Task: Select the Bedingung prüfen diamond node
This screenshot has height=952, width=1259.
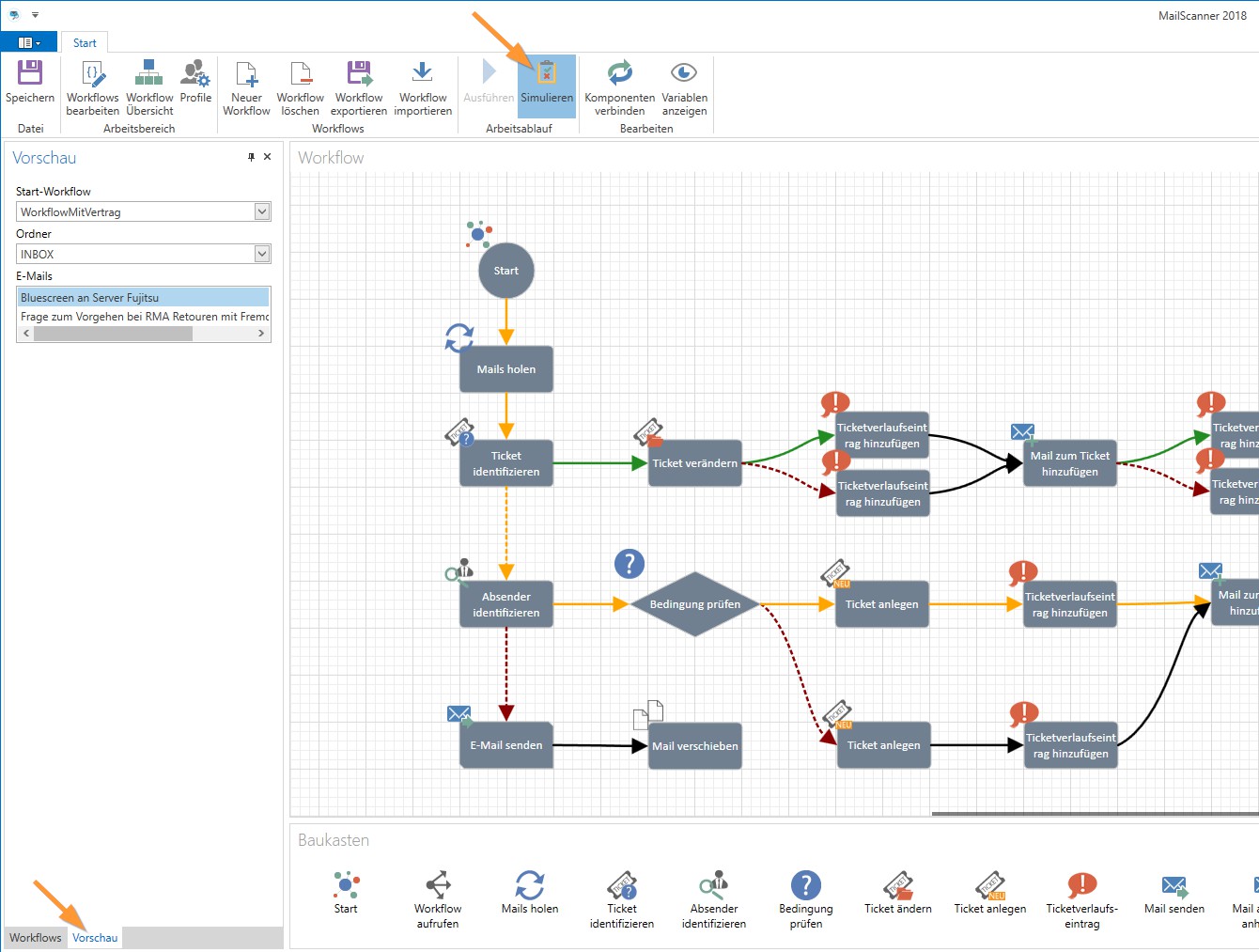Action: tap(694, 604)
